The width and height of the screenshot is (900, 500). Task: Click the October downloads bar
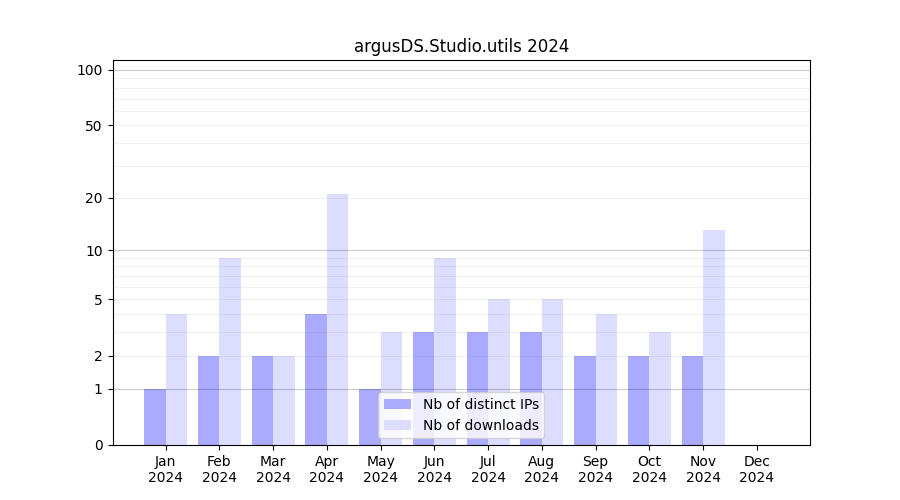coord(660,388)
